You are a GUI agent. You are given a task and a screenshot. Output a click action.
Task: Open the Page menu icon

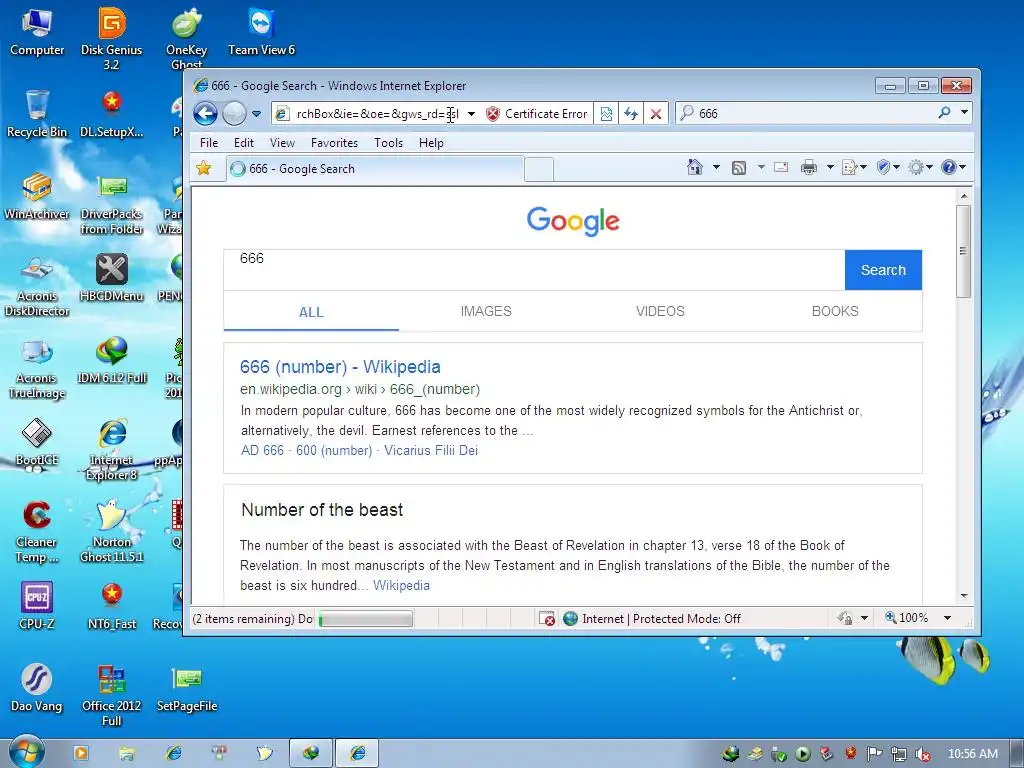(x=854, y=168)
